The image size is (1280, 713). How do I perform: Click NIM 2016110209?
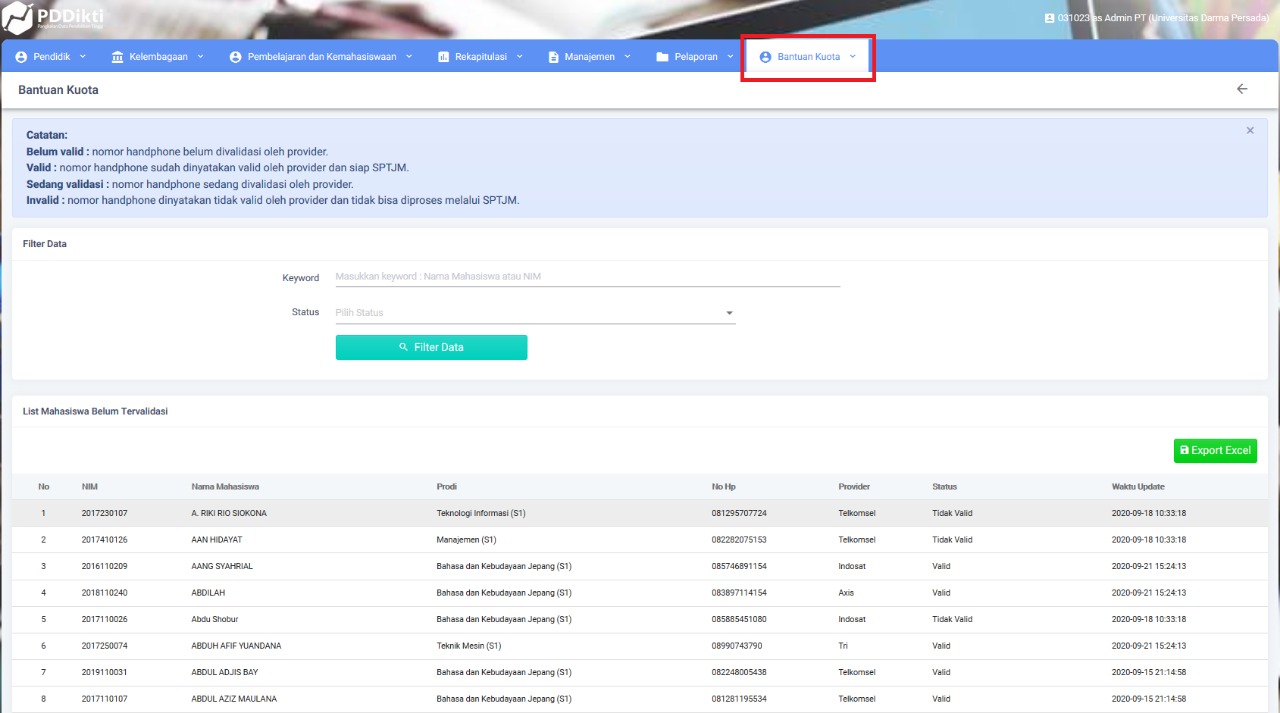coord(105,566)
